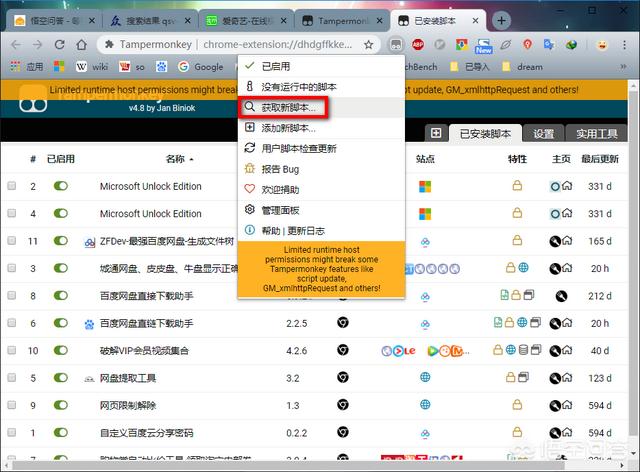Click the 最后更新 column header
This screenshot has width=640, height=472.
tap(600, 159)
